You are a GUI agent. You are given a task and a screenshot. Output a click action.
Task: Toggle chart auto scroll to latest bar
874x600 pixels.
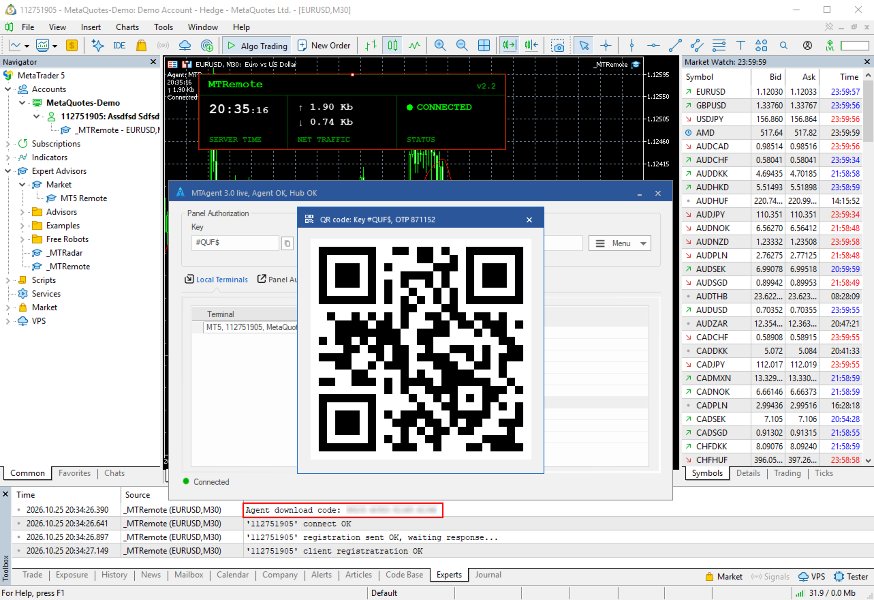click(x=509, y=45)
